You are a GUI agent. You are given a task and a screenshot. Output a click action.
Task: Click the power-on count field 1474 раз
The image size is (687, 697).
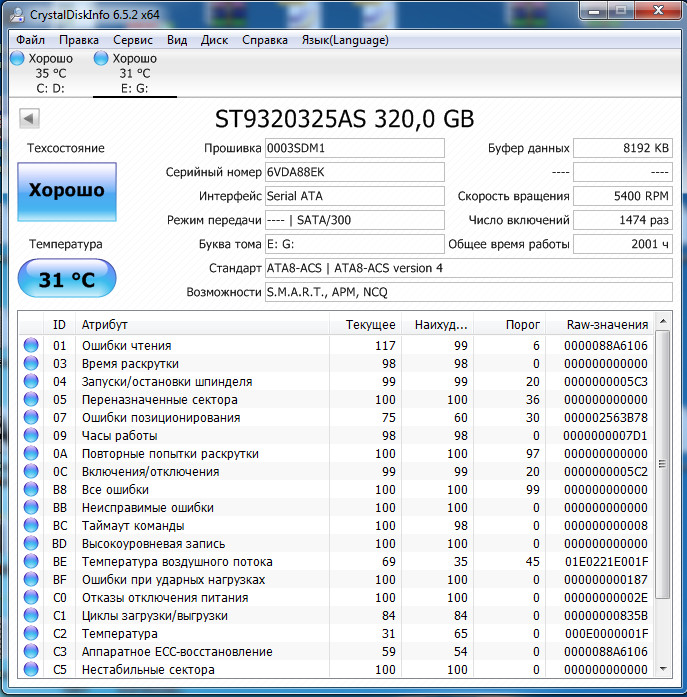click(x=623, y=220)
